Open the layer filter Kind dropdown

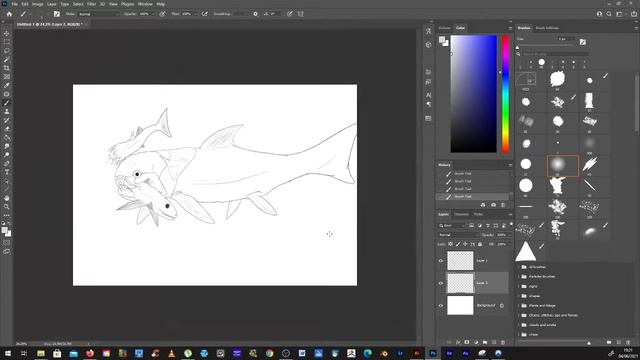point(452,226)
